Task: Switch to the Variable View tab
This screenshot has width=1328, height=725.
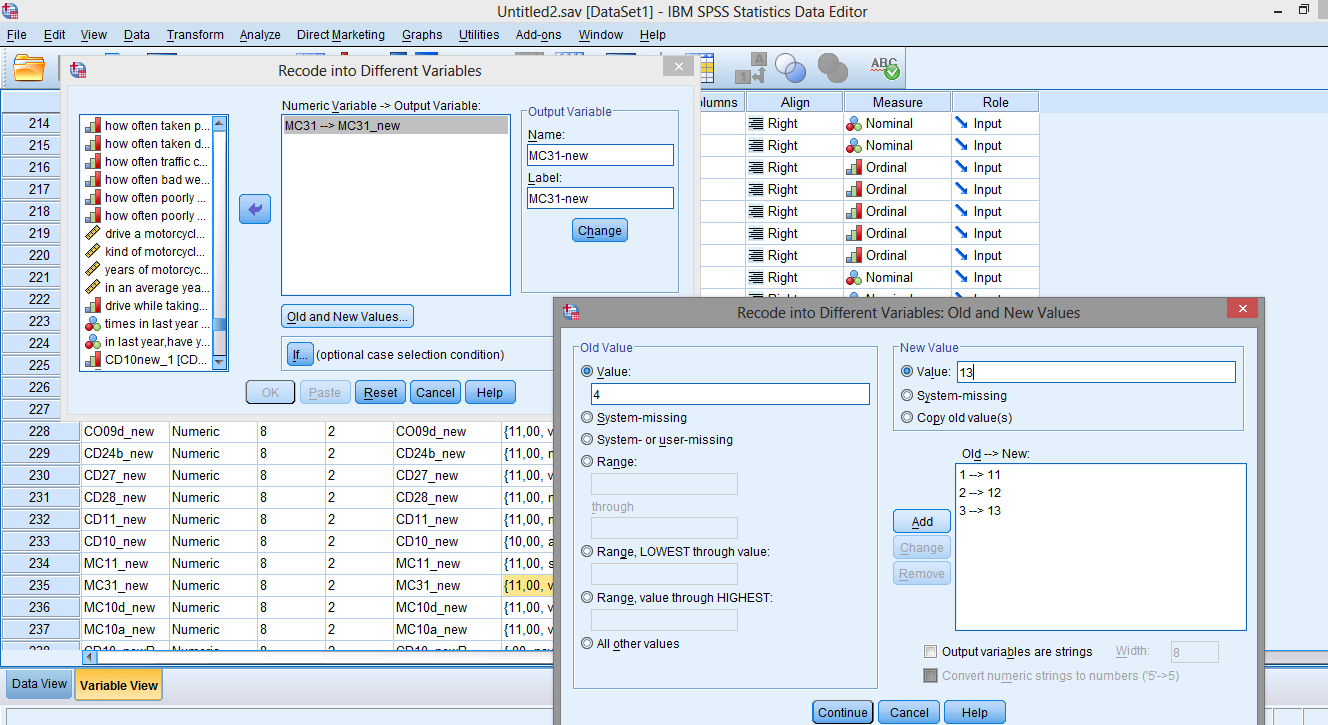Action: click(118, 685)
